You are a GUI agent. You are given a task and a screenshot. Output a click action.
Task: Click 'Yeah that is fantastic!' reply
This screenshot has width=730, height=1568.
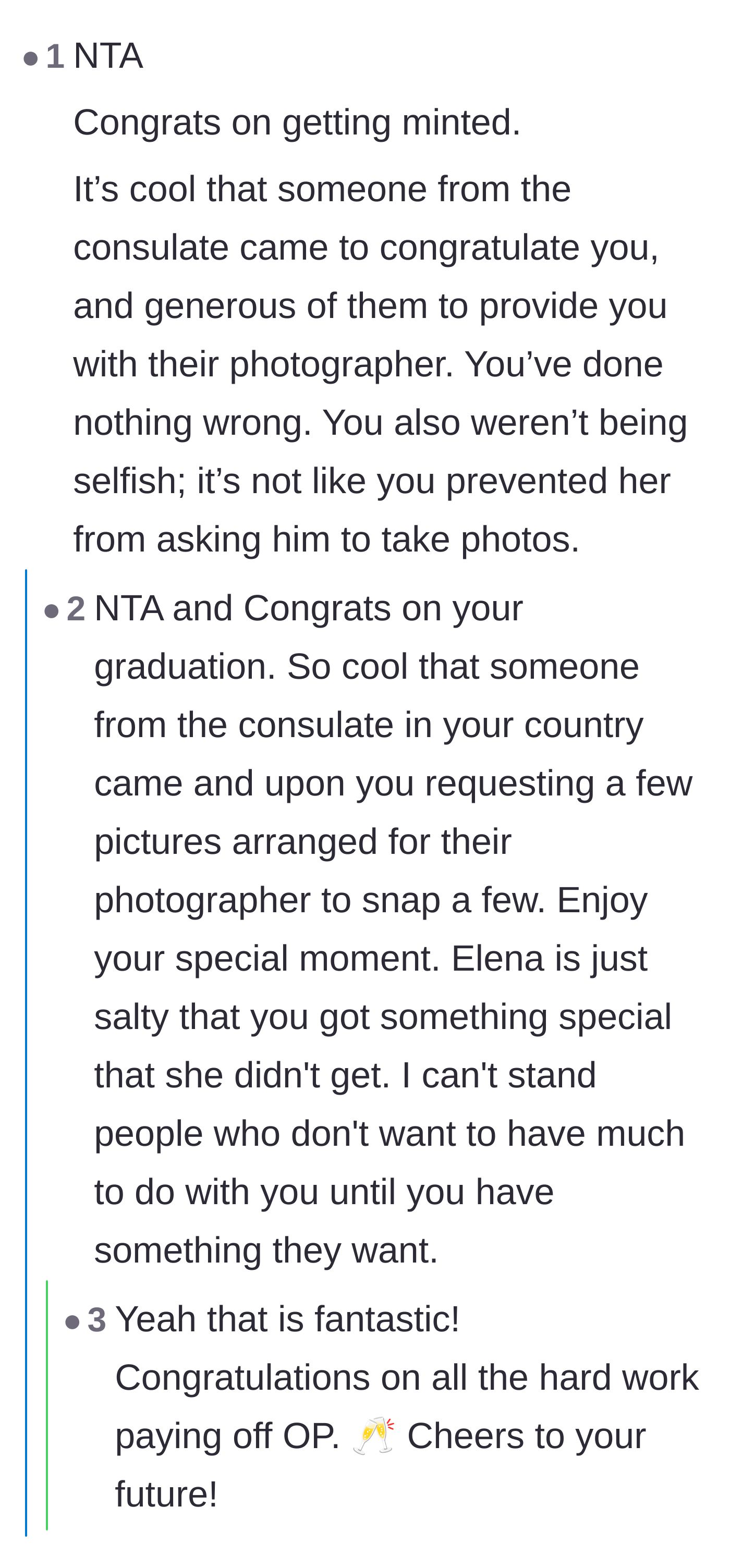coord(287,1320)
